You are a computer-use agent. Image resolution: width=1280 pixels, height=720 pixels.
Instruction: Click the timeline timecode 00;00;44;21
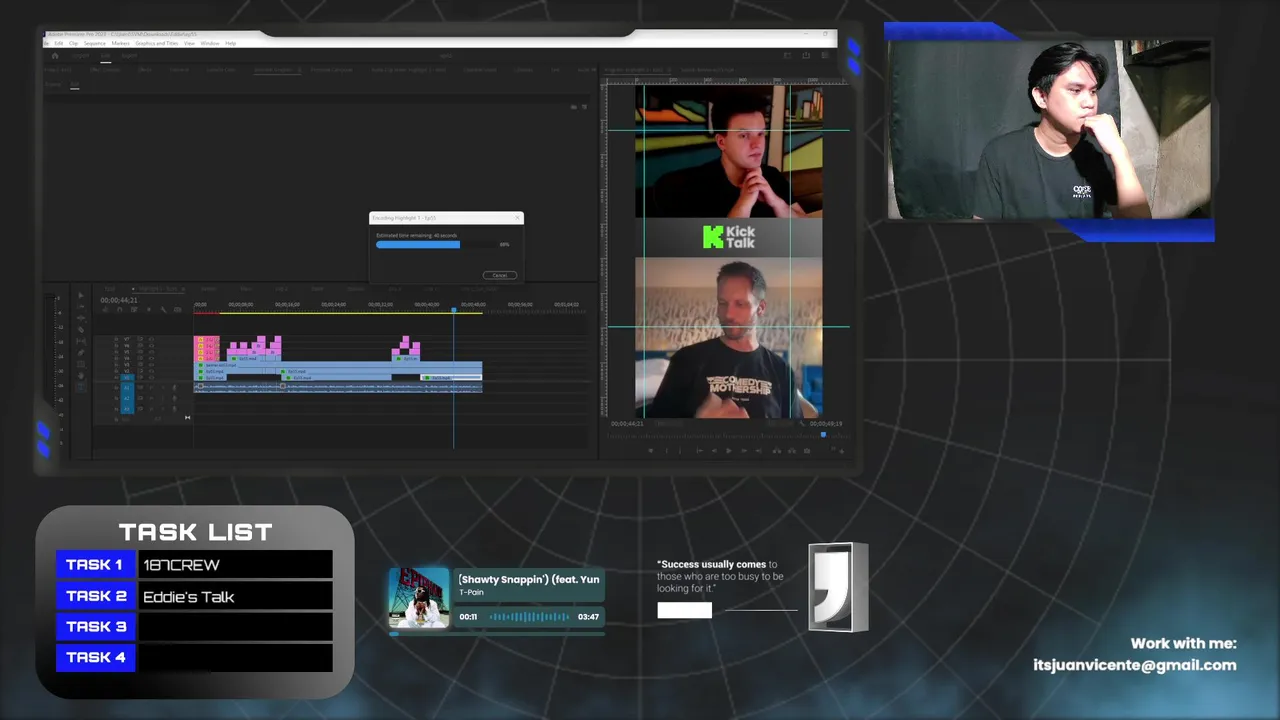click(x=119, y=300)
